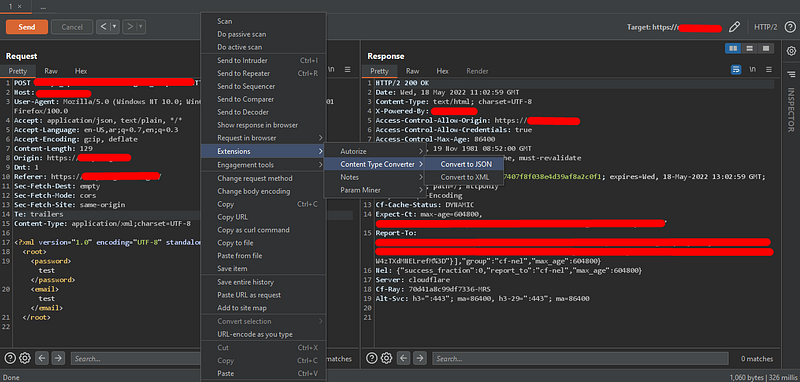This screenshot has width=800, height=382.
Task: Select top-bottom layout toggle
Action: pyautogui.click(x=749, y=48)
